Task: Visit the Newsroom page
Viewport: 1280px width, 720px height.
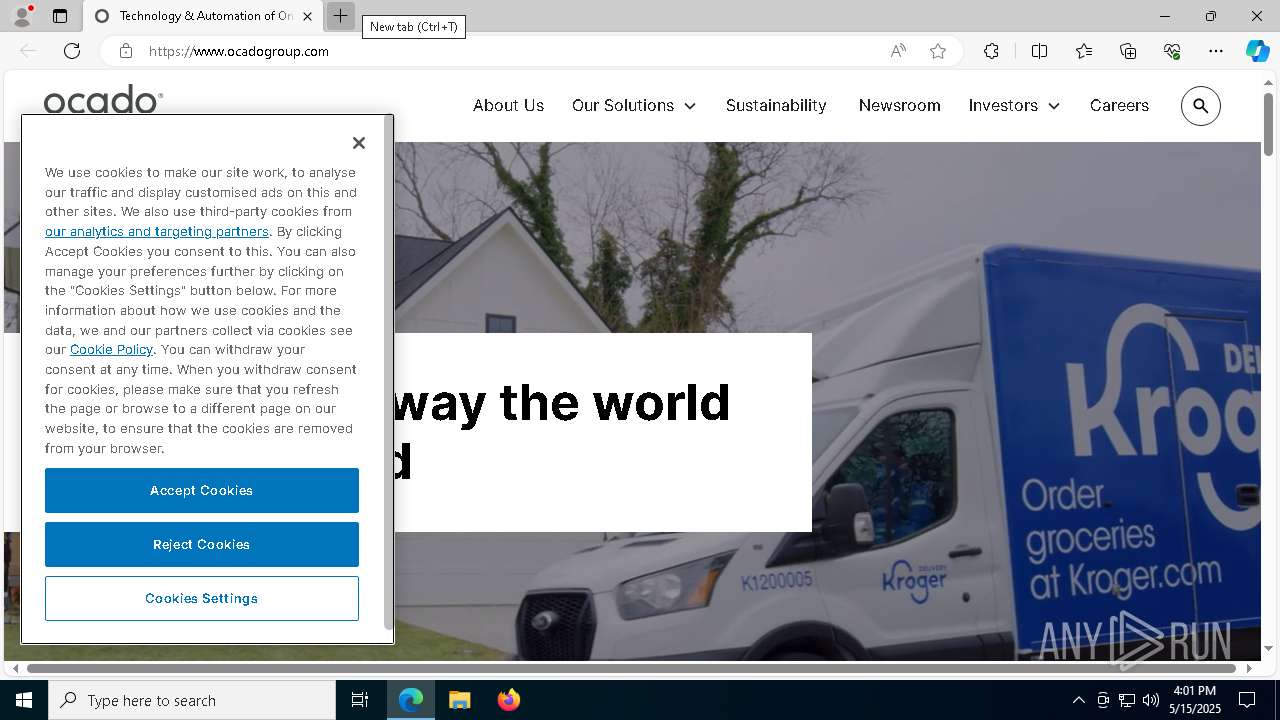Action: click(x=899, y=105)
